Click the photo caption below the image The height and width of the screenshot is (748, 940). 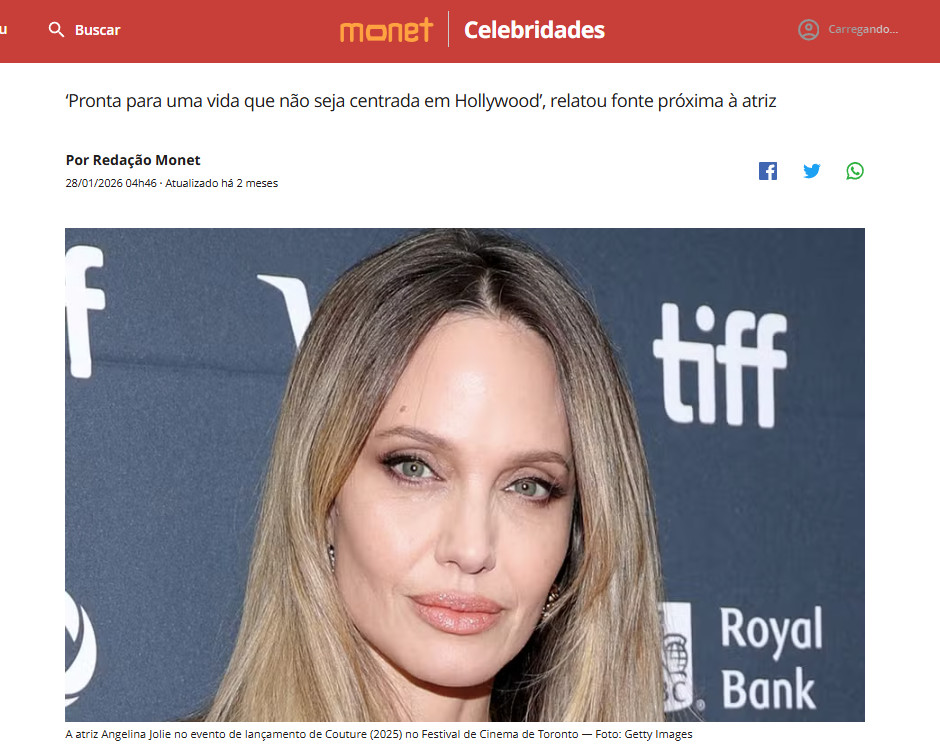pos(379,734)
